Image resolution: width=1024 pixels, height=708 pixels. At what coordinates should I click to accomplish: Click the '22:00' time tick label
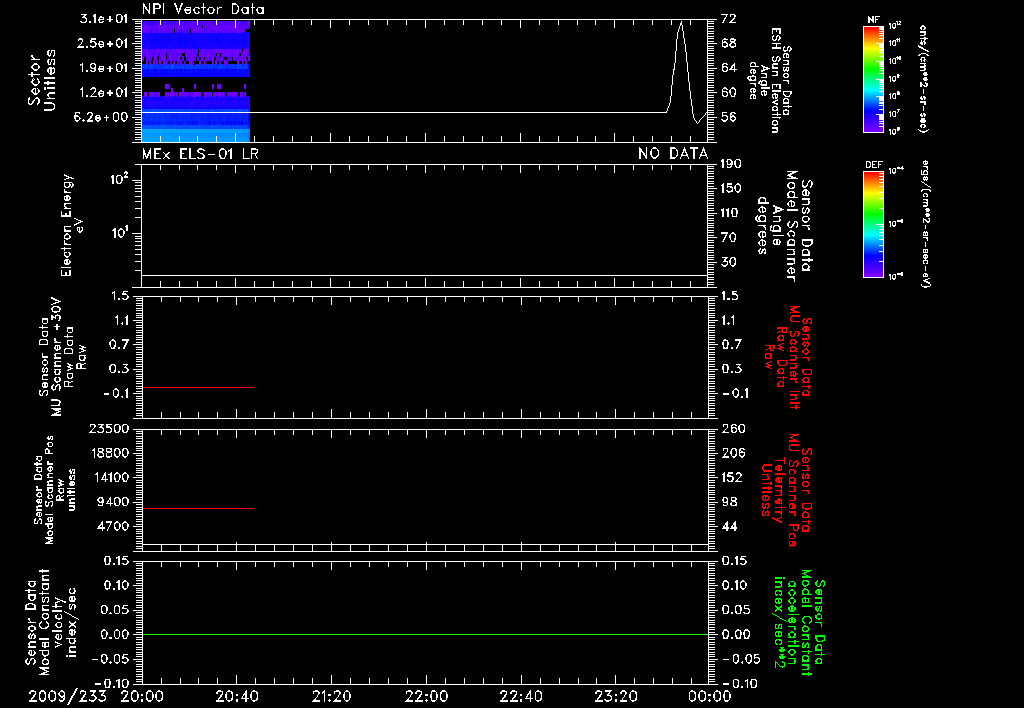click(426, 696)
